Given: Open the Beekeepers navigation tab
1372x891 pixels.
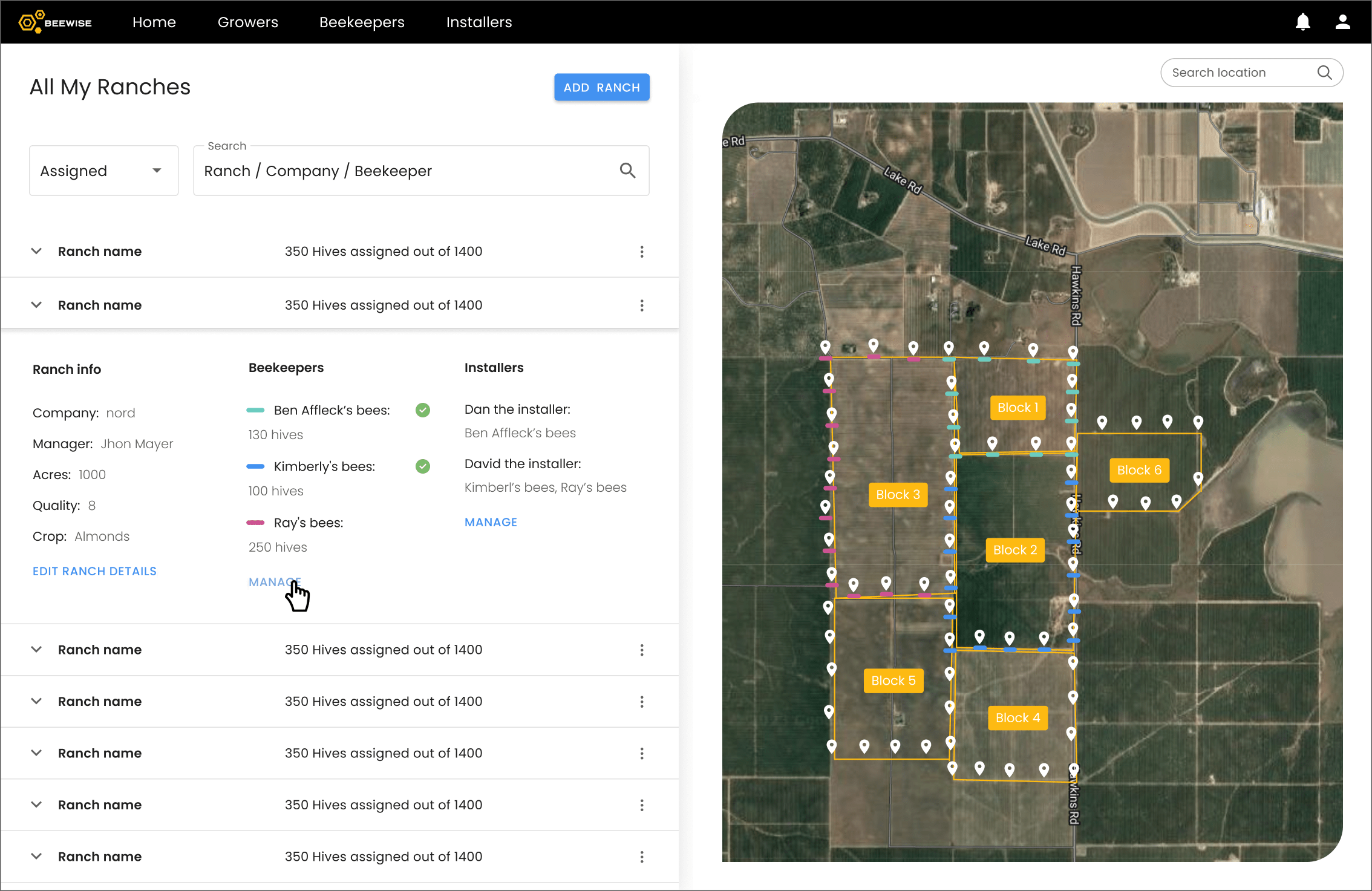Looking at the screenshot, I should 362,22.
